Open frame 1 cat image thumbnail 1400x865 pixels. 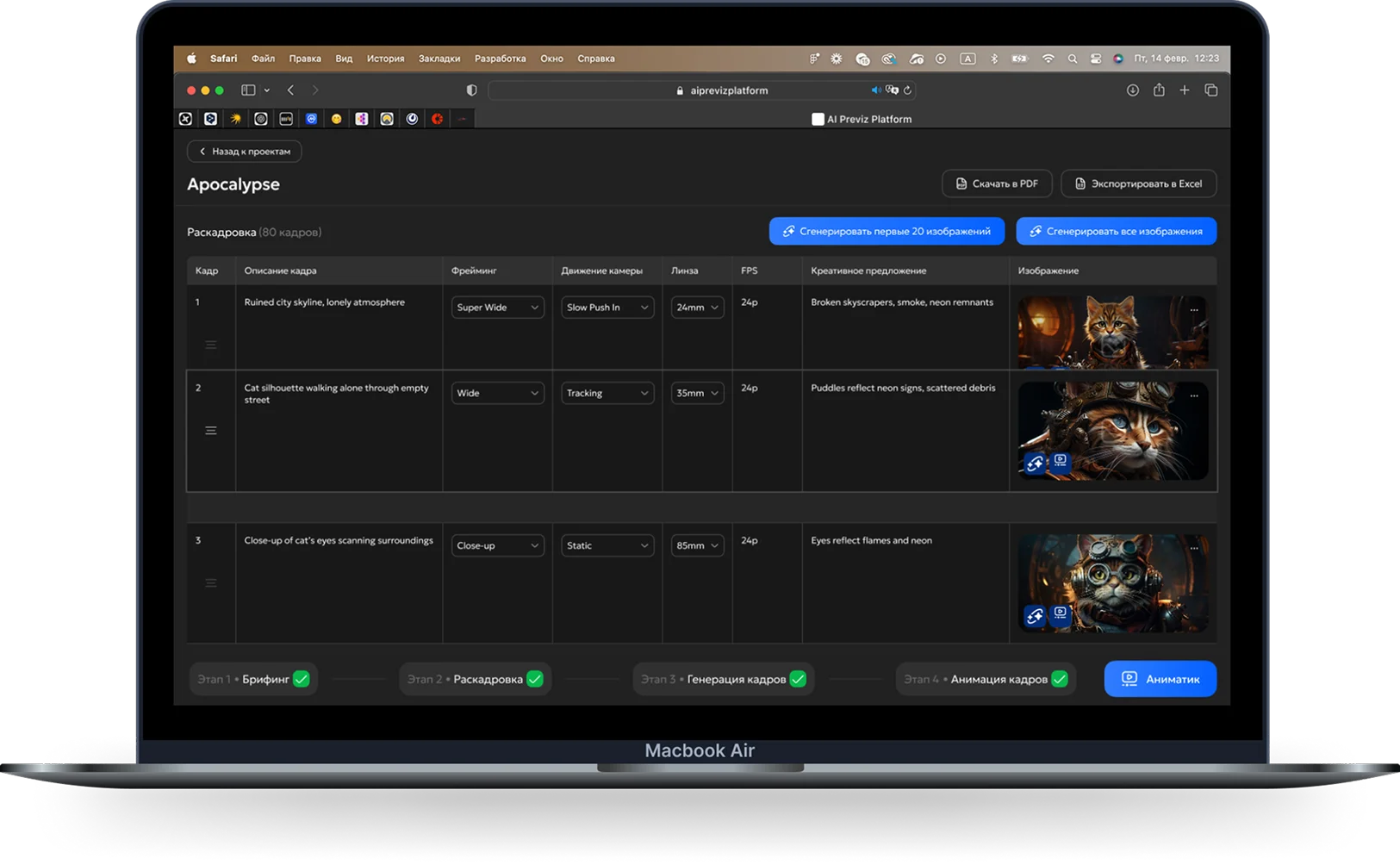click(1113, 333)
